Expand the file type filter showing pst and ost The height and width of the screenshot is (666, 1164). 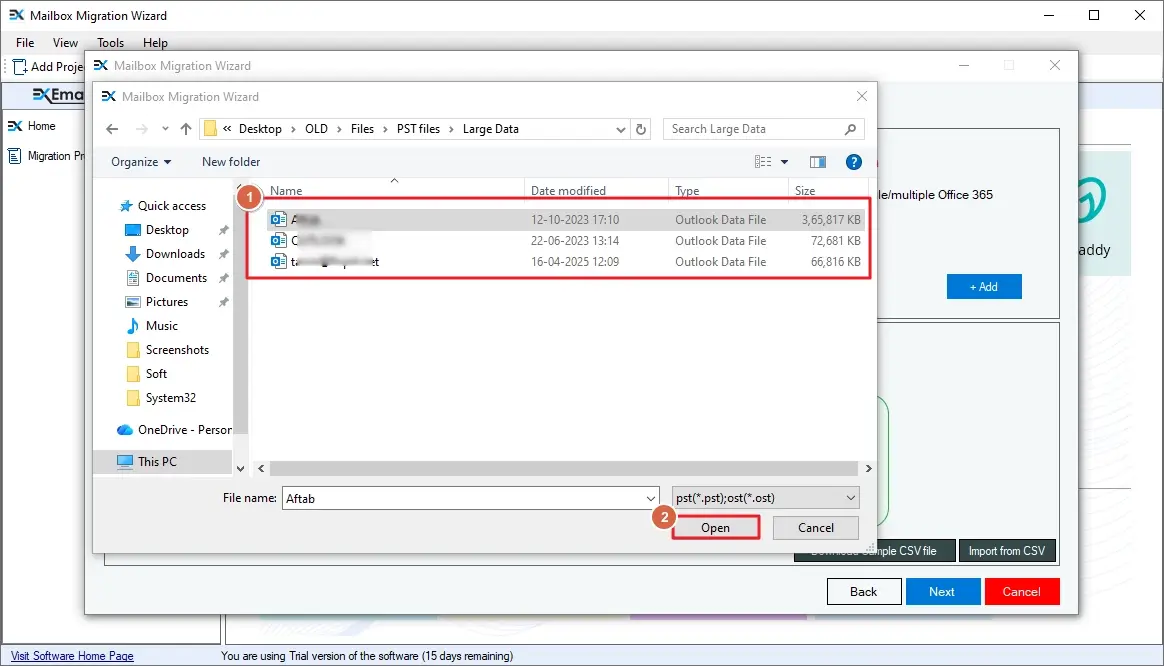(849, 497)
